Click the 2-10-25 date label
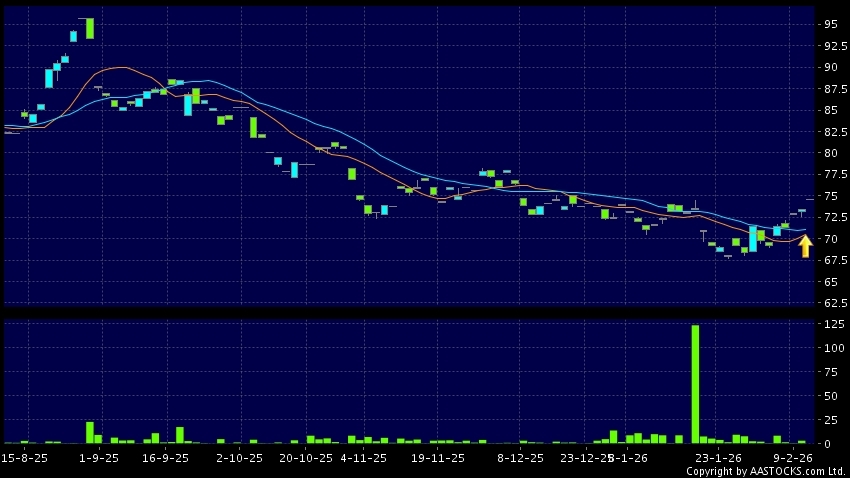 pos(239,458)
